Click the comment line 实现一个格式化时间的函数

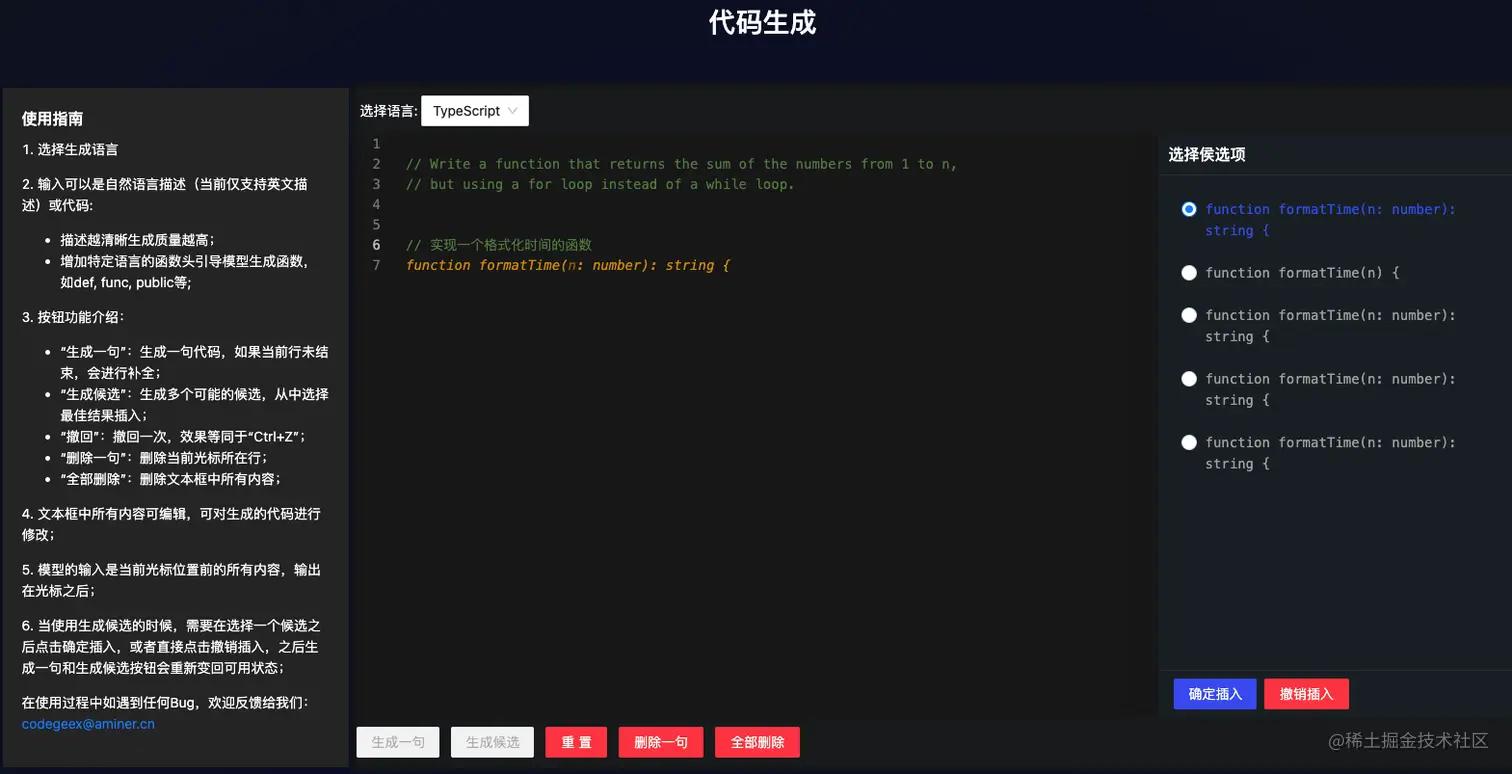point(499,245)
